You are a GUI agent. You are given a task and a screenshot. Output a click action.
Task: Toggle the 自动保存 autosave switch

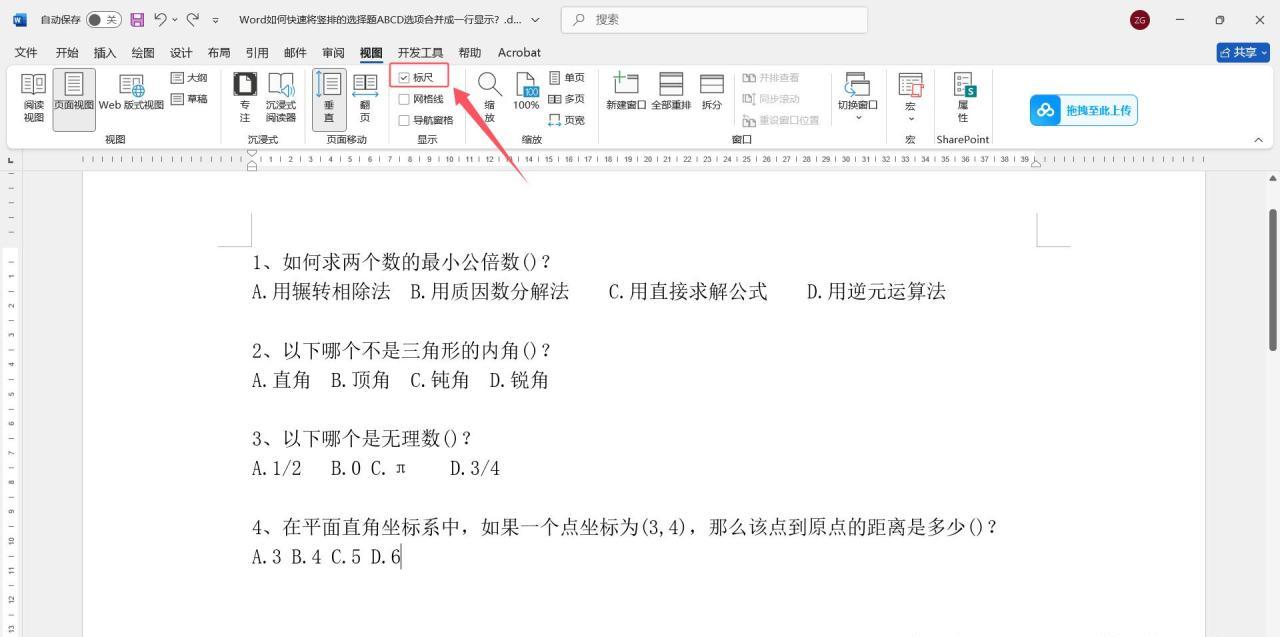[104, 20]
